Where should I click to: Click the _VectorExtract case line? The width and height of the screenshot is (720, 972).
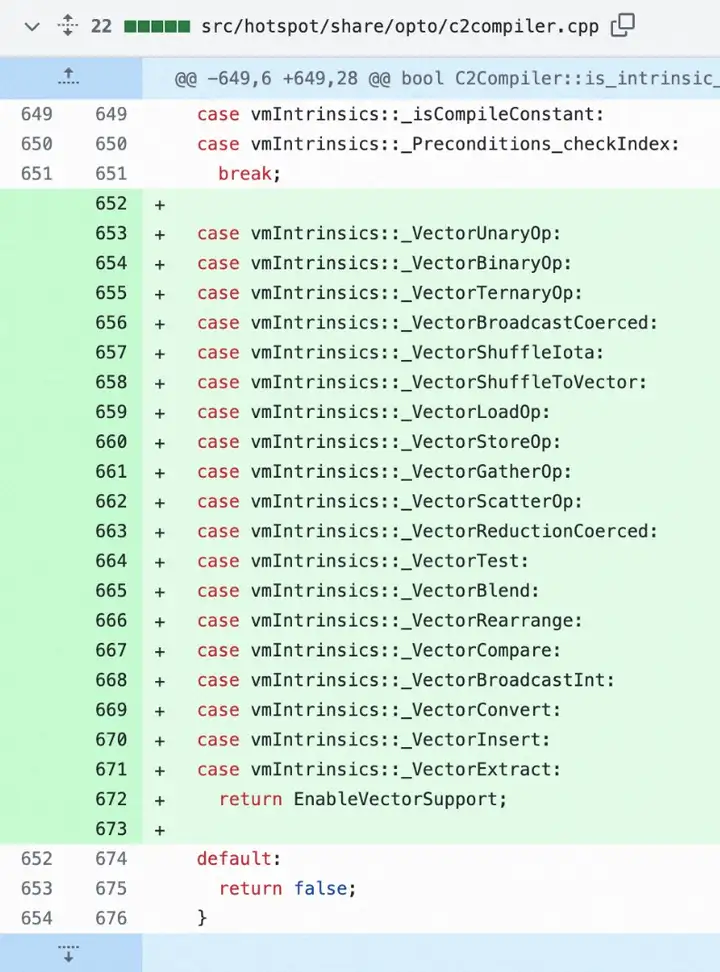click(x=379, y=769)
